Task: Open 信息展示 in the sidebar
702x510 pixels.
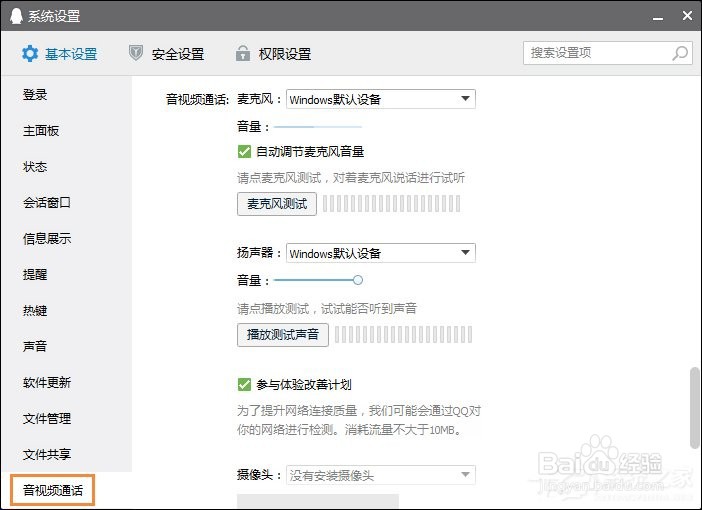Action: pyautogui.click(x=47, y=239)
